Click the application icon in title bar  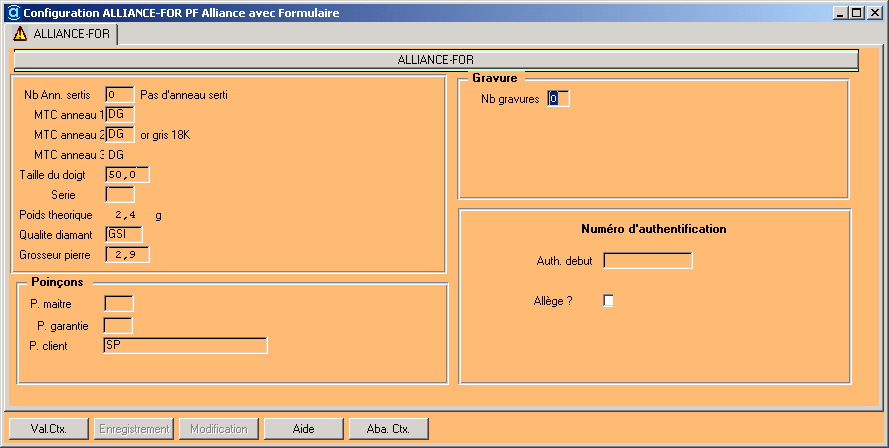coord(11,13)
